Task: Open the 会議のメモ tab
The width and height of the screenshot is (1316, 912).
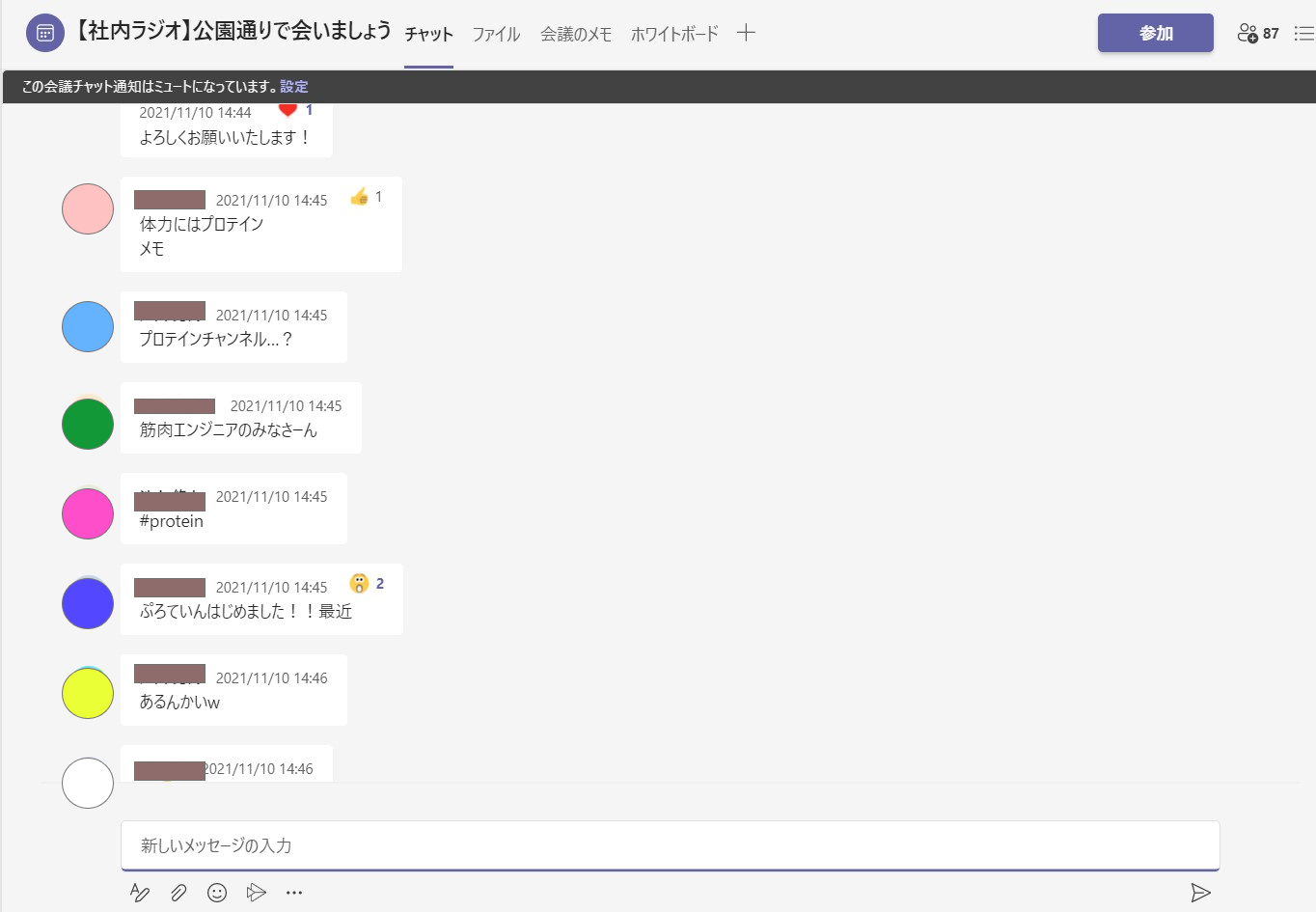Action: click(576, 34)
